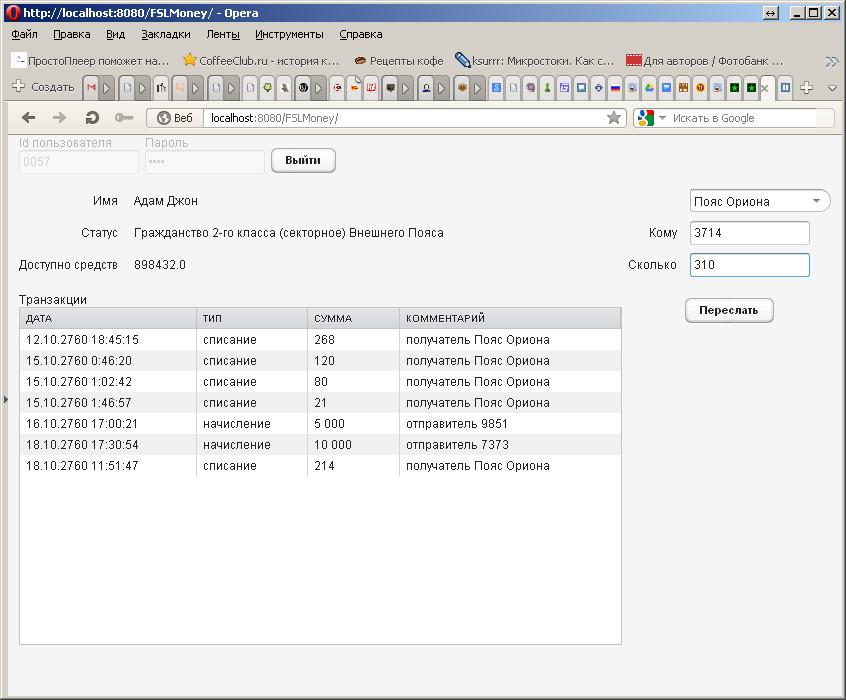Open the Рецепты кофе bookmark
This screenshot has width=846, height=700.
[x=399, y=60]
